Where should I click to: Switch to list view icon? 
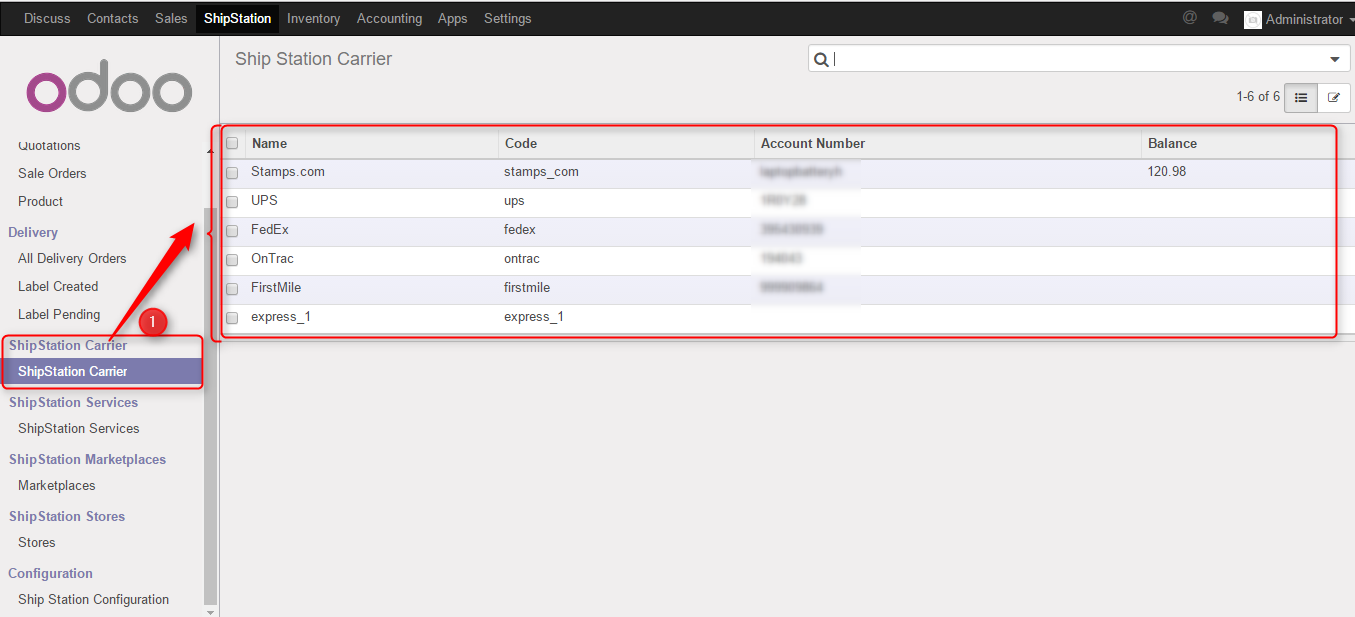(1300, 97)
